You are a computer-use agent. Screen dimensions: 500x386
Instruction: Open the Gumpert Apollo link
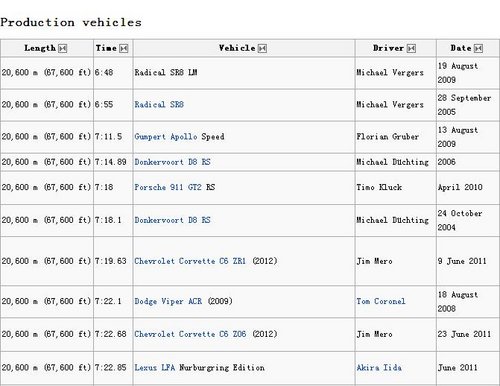point(166,137)
